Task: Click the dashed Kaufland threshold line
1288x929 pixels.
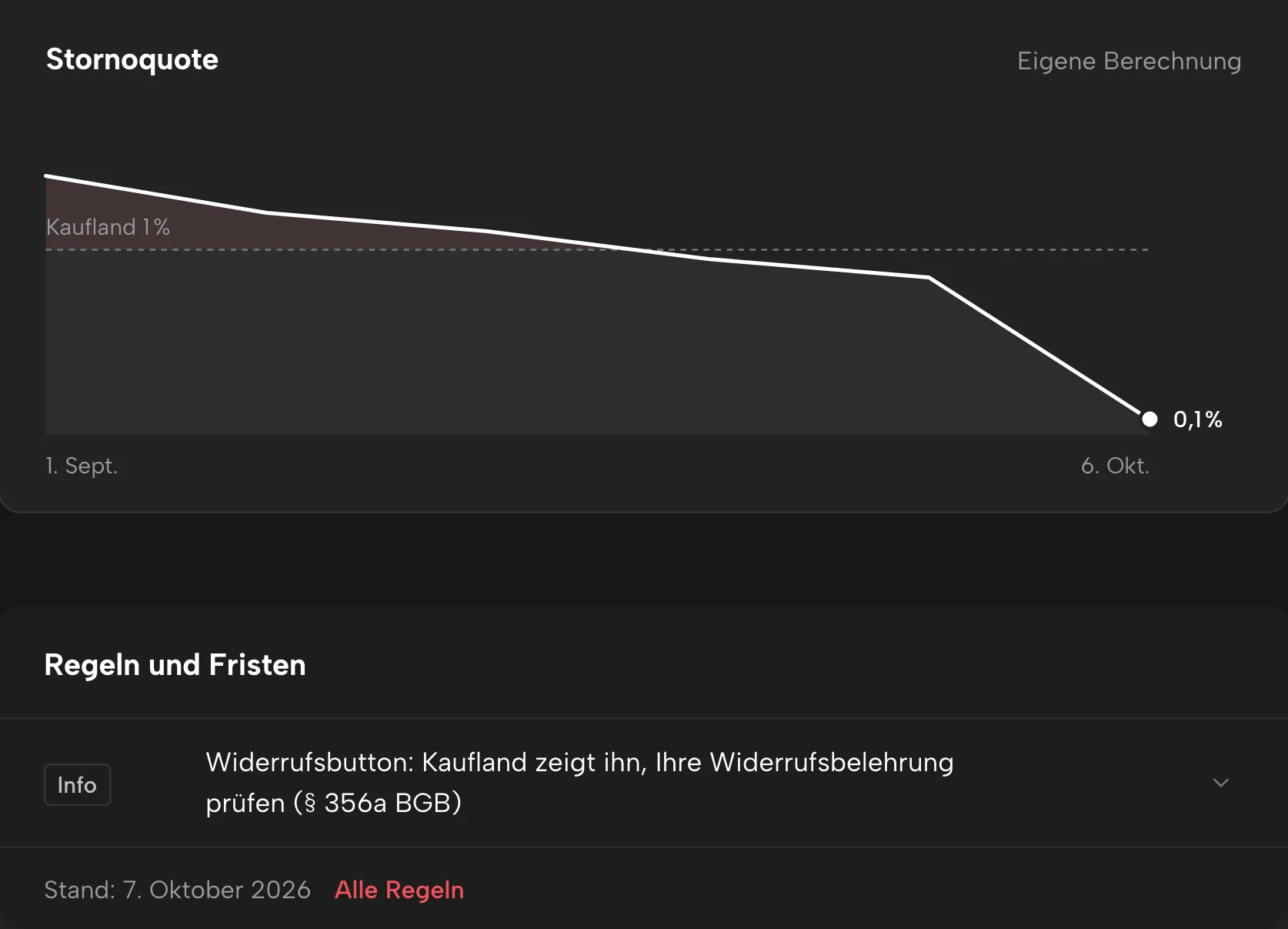Action: [x=885, y=249]
